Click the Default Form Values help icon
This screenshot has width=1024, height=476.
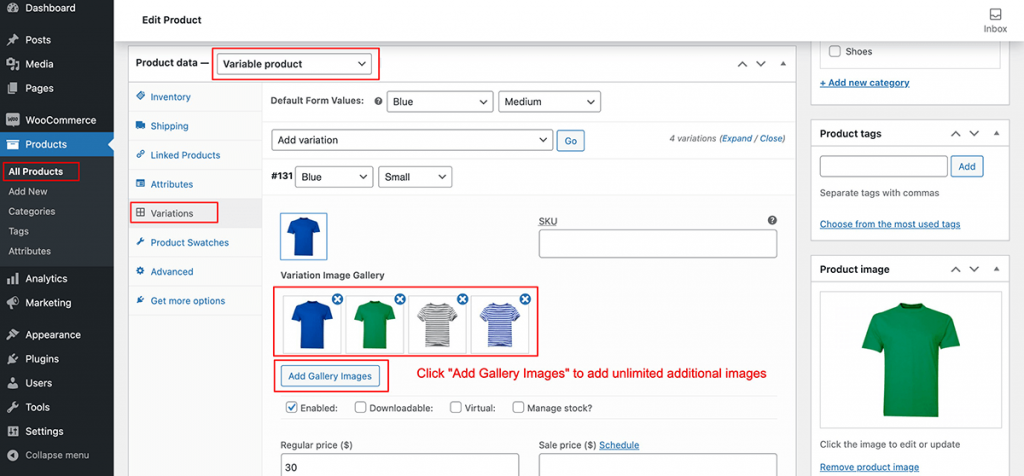click(x=377, y=102)
